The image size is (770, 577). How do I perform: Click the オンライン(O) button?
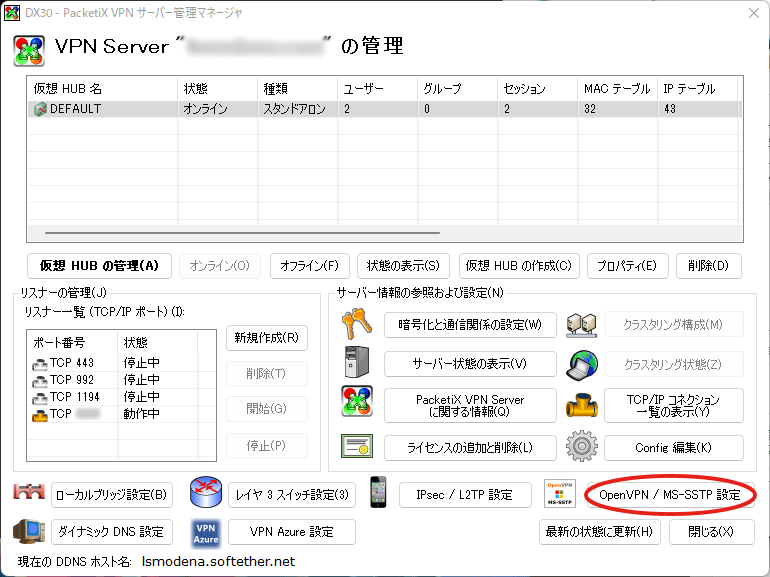(x=220, y=266)
